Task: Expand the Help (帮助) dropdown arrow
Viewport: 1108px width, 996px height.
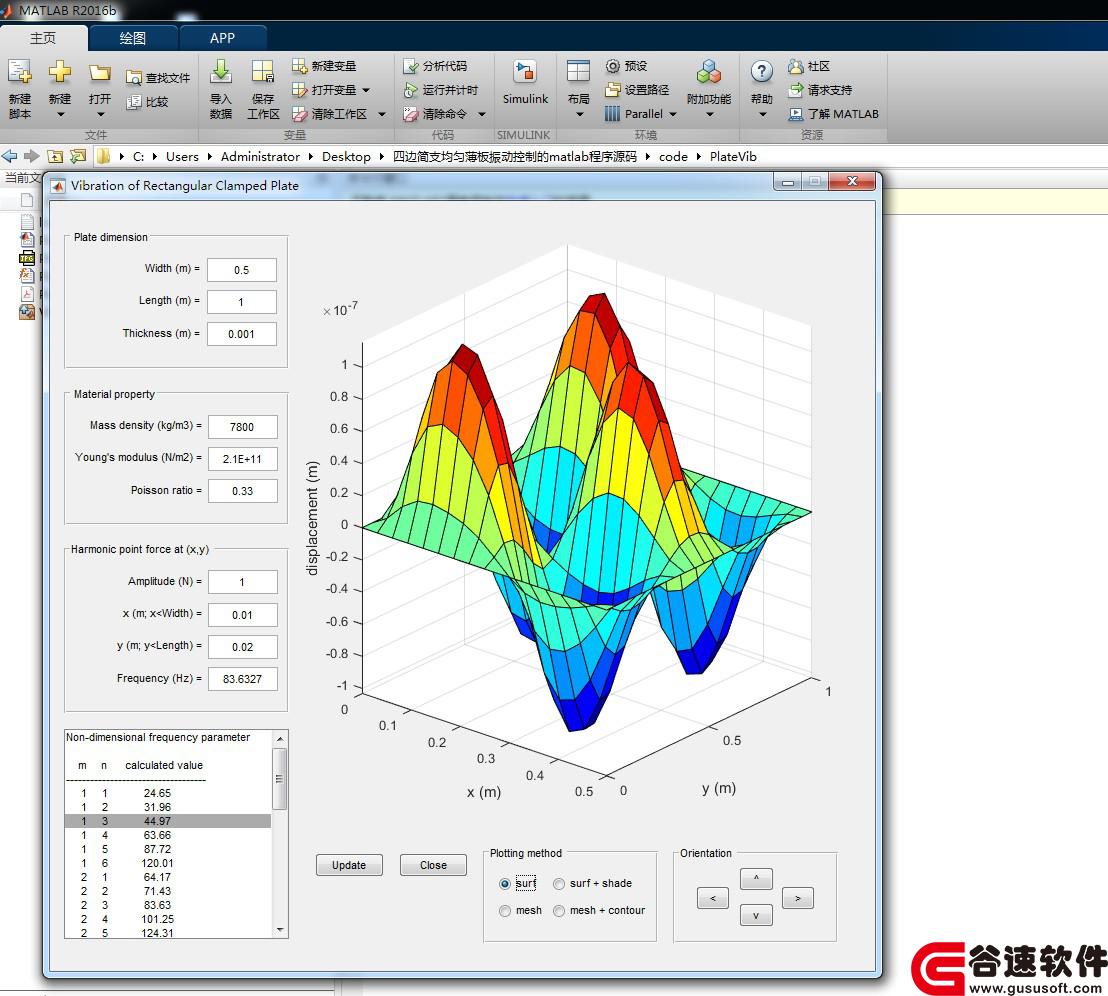Action: tap(762, 114)
